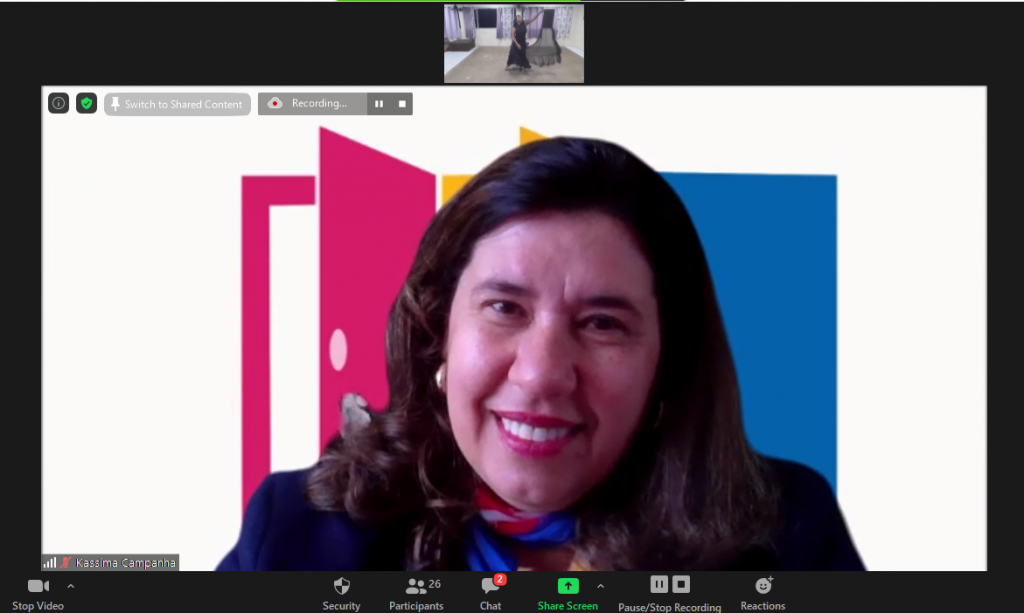1024x613 pixels.
Task: Click the cloud recording indicator icon
Action: tap(275, 104)
